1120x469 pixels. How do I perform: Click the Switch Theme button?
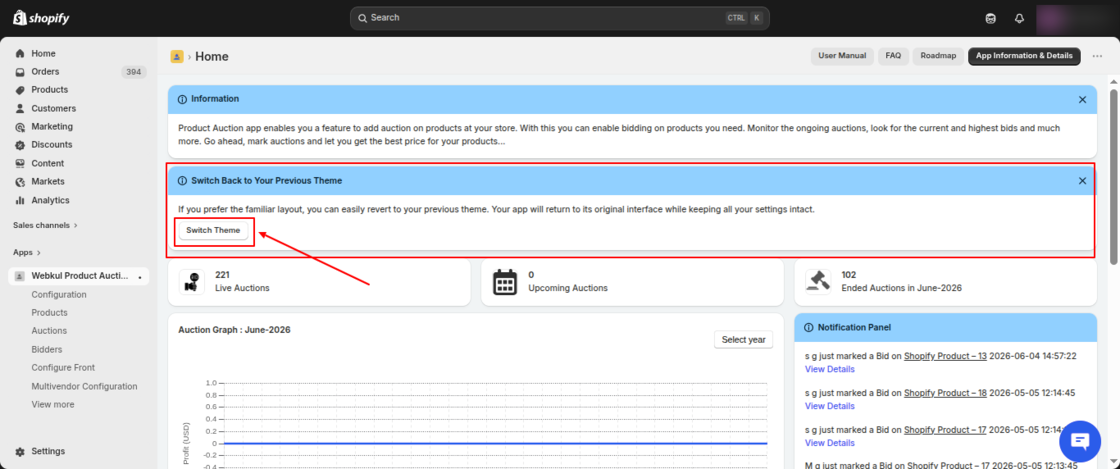click(213, 231)
